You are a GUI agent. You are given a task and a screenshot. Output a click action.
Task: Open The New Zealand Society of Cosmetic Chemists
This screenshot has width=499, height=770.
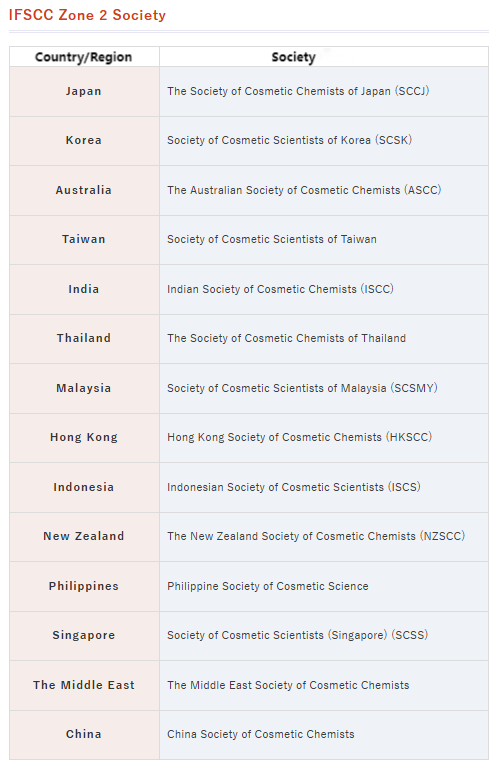pos(316,536)
